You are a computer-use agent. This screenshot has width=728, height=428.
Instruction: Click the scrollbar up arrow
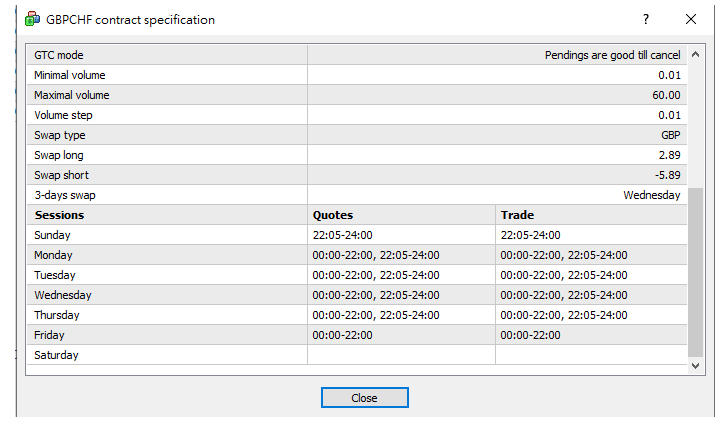pos(695,54)
